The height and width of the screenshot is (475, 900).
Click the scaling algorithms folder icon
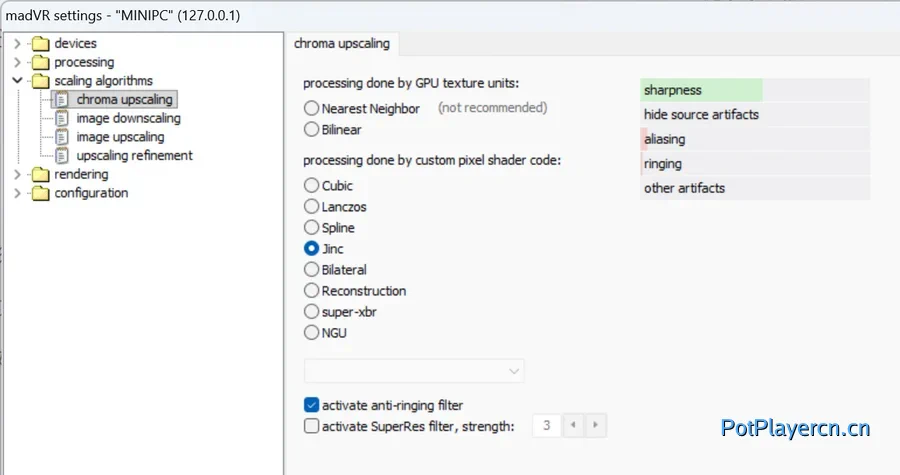[x=40, y=81]
